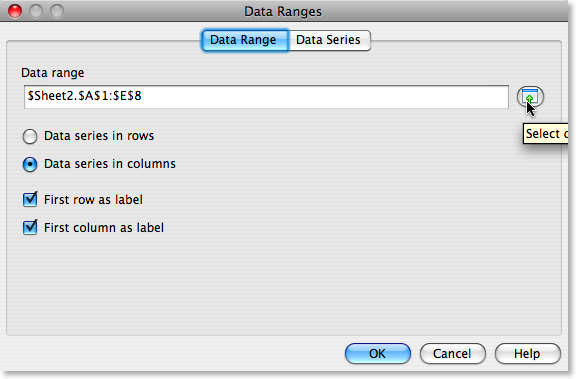Click the 'Data series in rows' label text

pos(99,136)
